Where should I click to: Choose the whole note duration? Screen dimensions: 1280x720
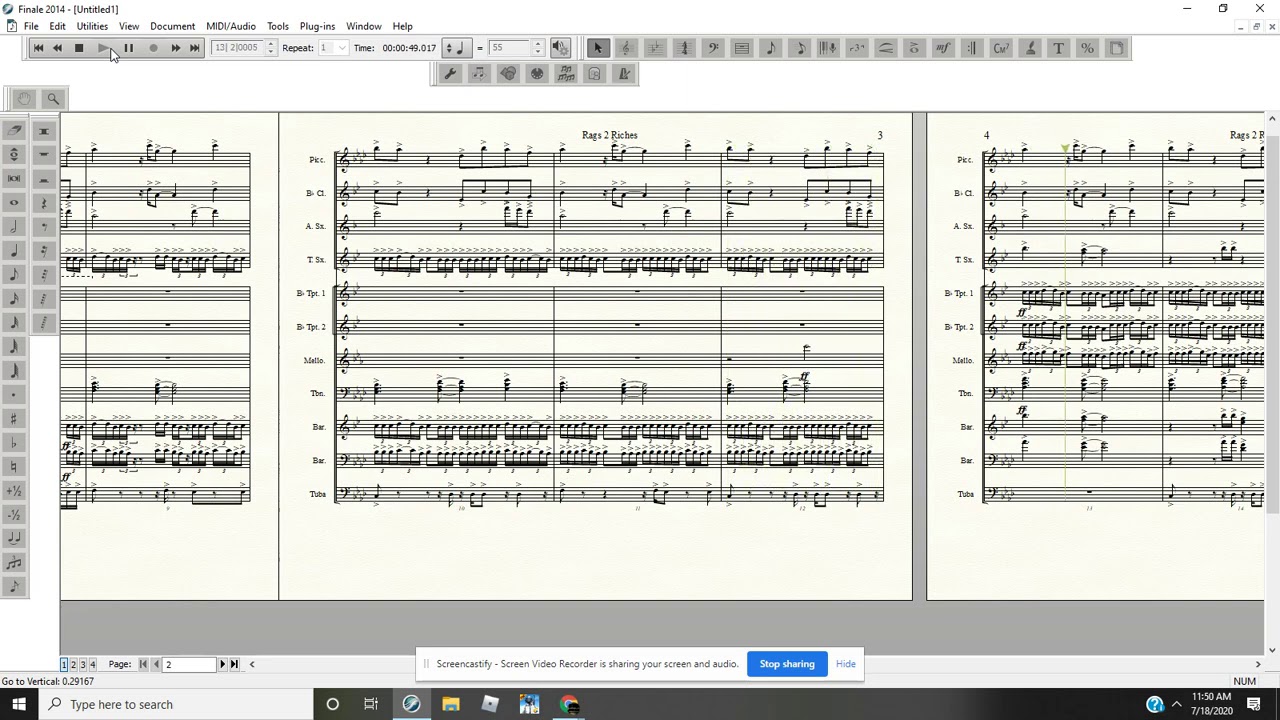tap(14, 202)
